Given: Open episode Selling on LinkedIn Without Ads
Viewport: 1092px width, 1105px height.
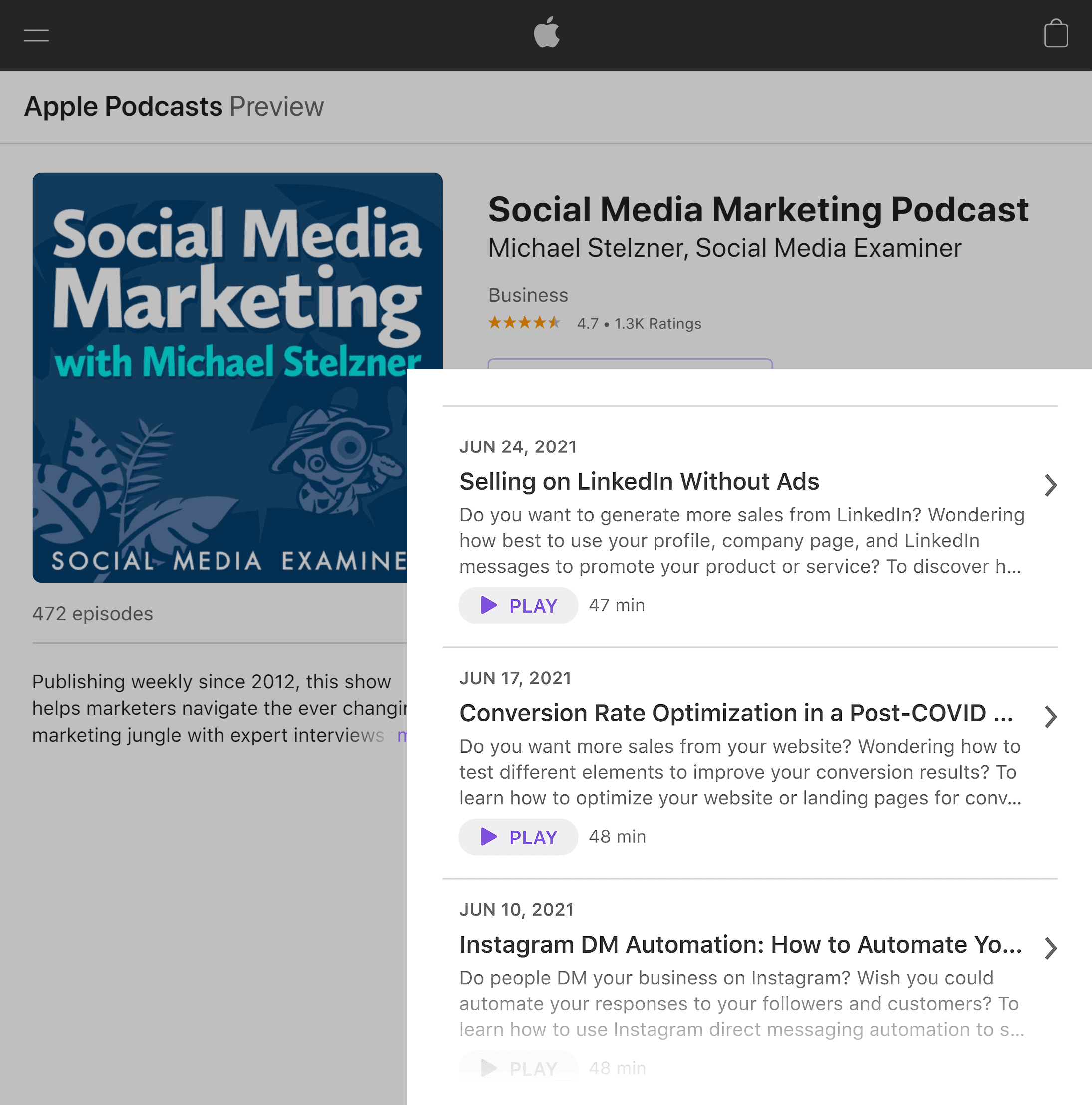Looking at the screenshot, I should (639, 481).
